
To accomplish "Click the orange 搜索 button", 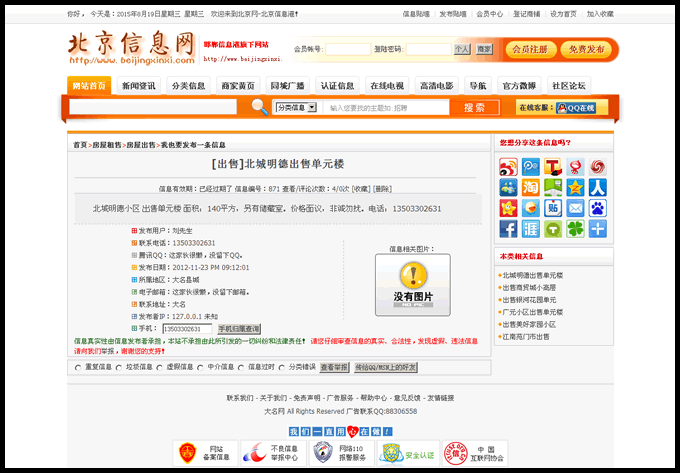I will pyautogui.click(x=481, y=107).
